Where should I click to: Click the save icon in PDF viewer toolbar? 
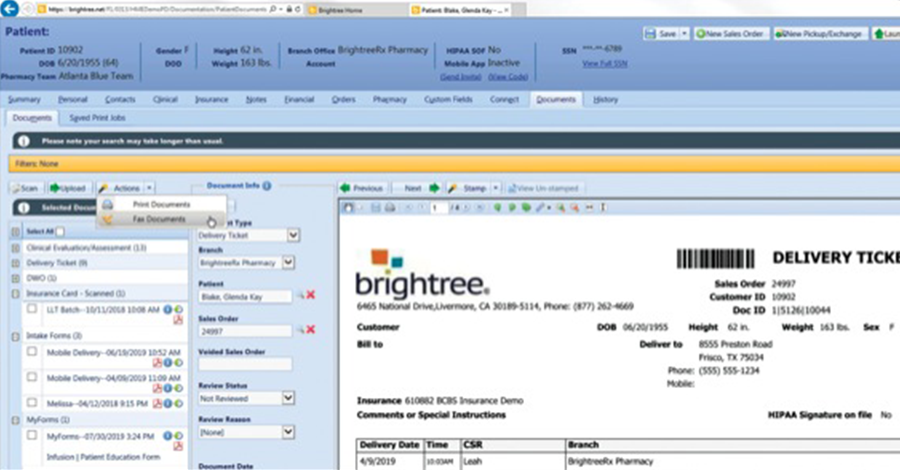[375, 208]
